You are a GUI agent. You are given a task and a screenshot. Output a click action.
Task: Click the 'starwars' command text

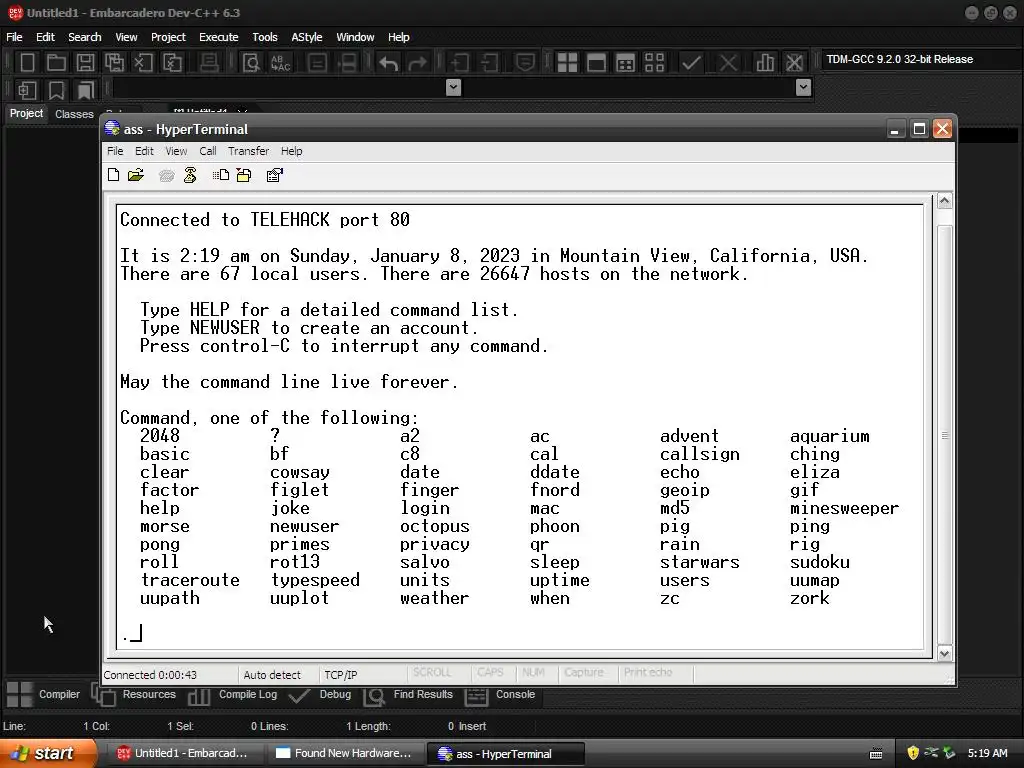pyautogui.click(x=699, y=562)
